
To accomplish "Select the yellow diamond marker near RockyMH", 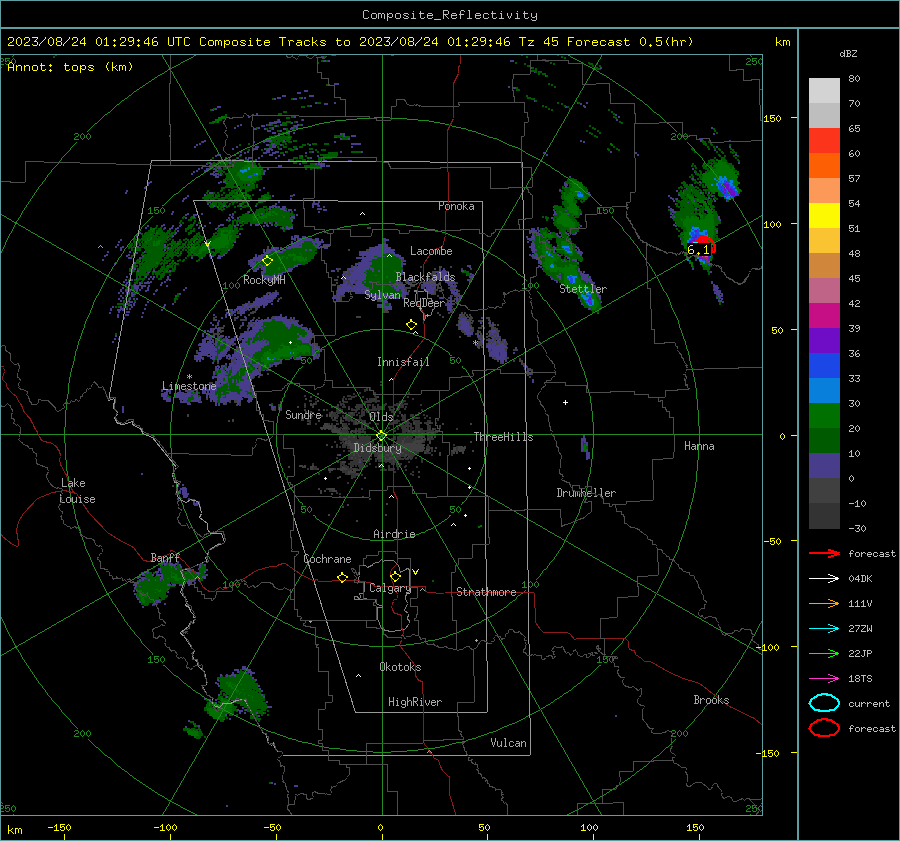I will tap(267, 261).
